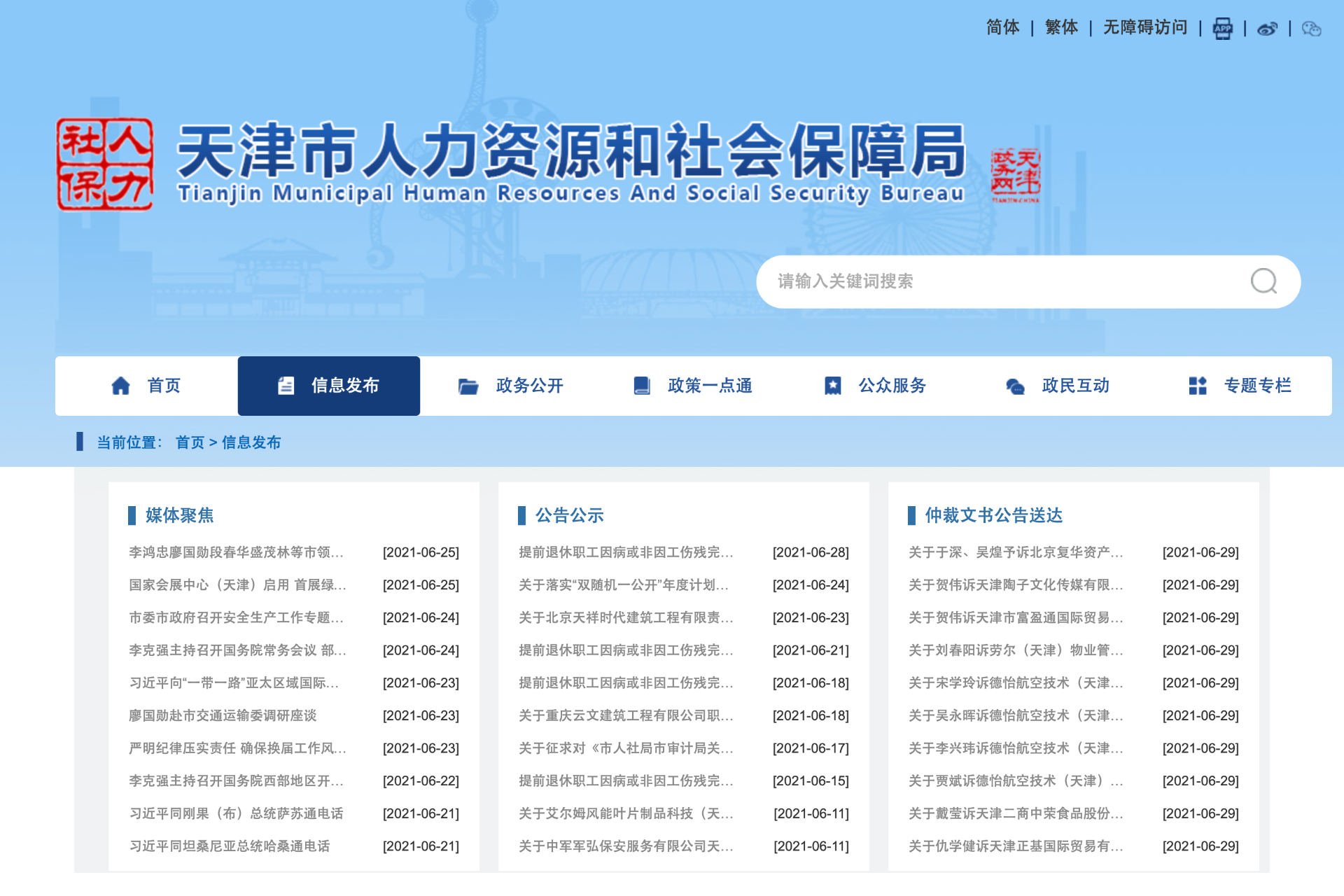Open article 李克强主持召开国务院西部地区开…
Image resolution: width=1344 pixels, height=896 pixels.
pos(236,781)
